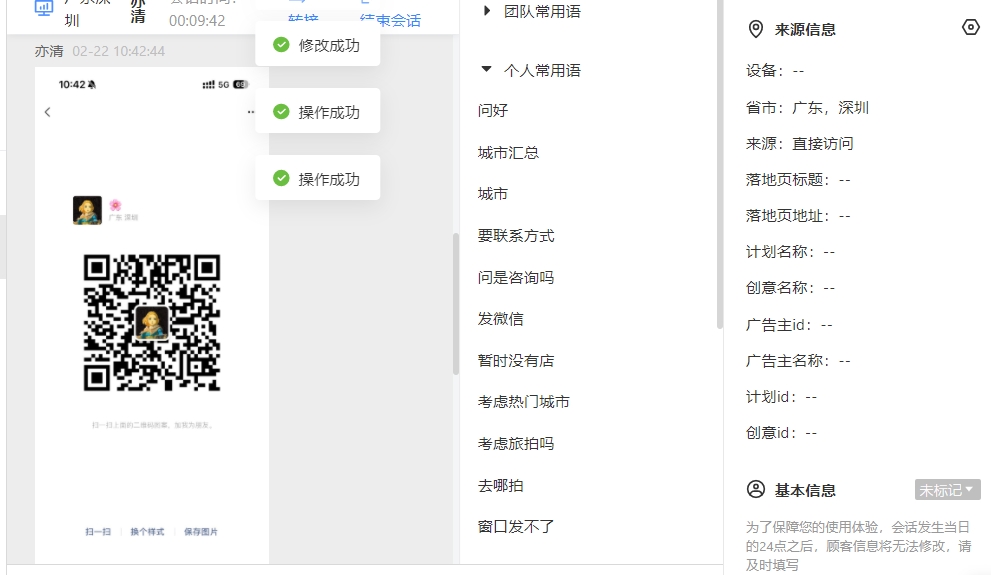Select the 考虑热门城市 quick phrase
This screenshot has width=991, height=575.
523,402
